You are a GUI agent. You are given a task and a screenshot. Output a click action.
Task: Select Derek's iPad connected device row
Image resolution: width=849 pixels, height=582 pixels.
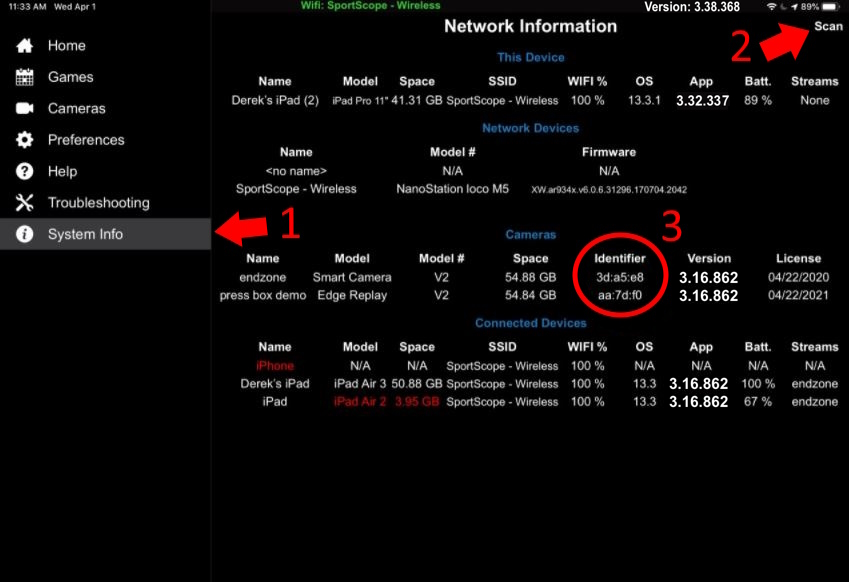click(x=275, y=384)
